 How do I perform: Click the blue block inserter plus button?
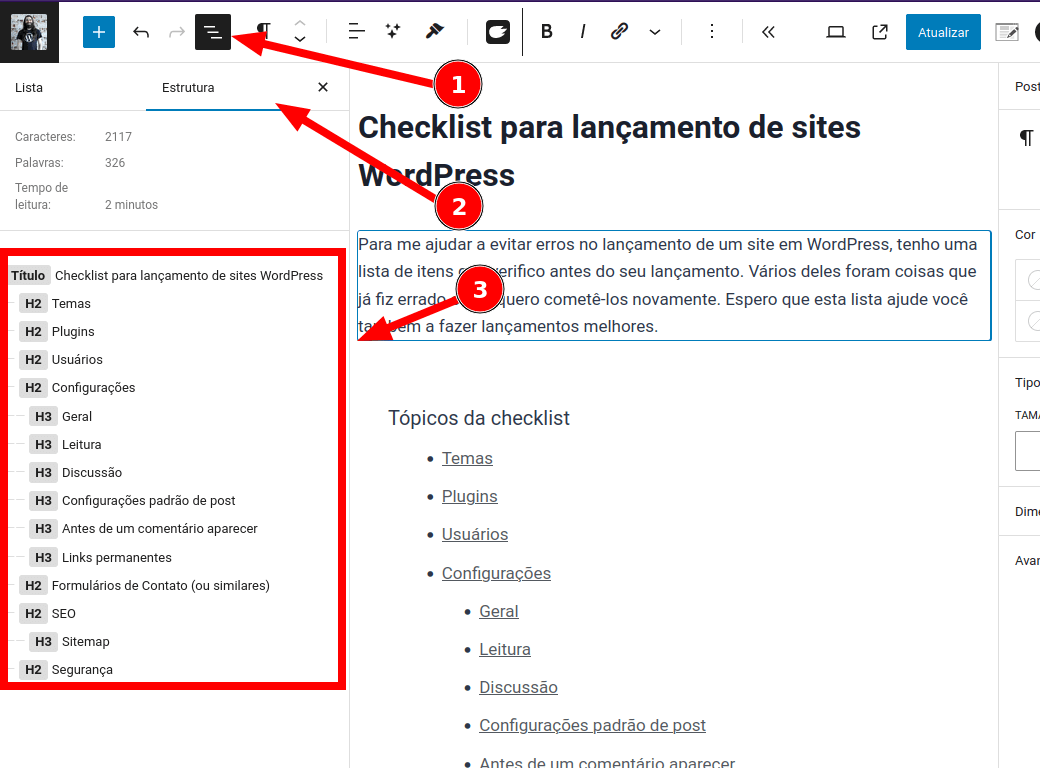[x=99, y=32]
